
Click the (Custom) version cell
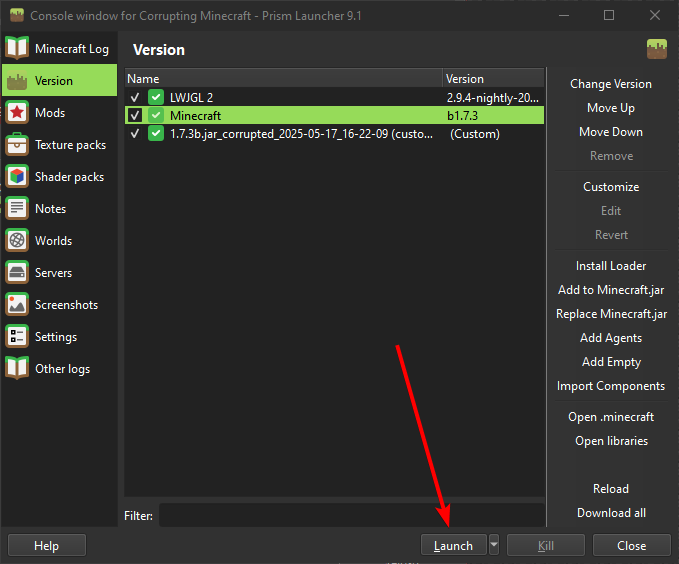point(475,134)
